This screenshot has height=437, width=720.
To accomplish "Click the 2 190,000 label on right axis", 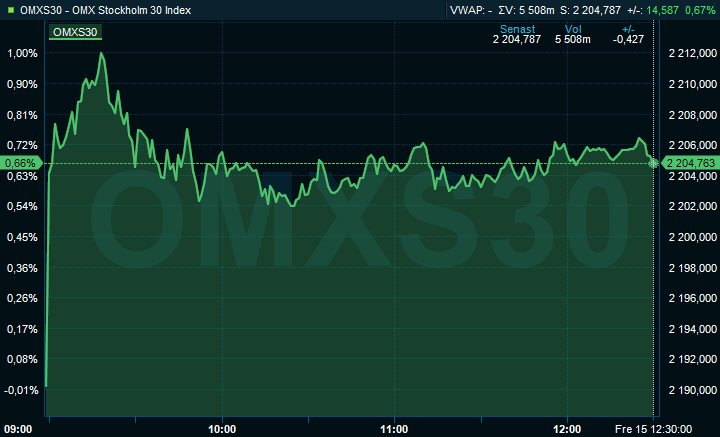I will coord(692,390).
